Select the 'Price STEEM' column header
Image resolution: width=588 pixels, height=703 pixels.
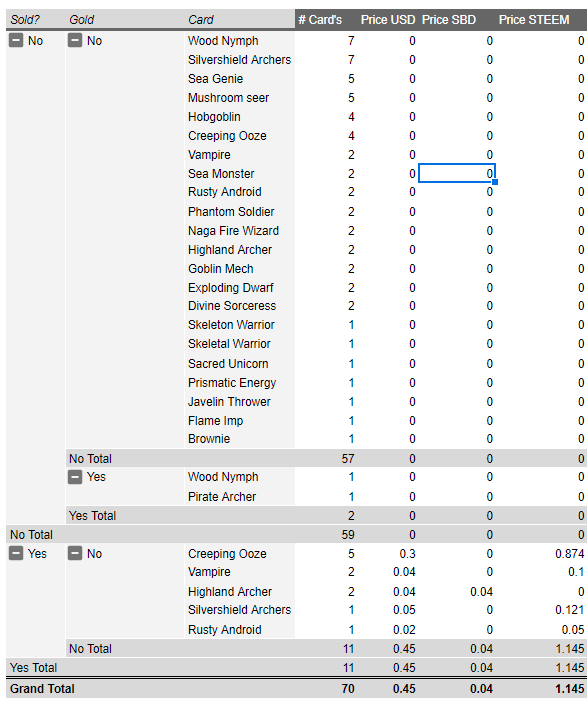pyautogui.click(x=534, y=20)
